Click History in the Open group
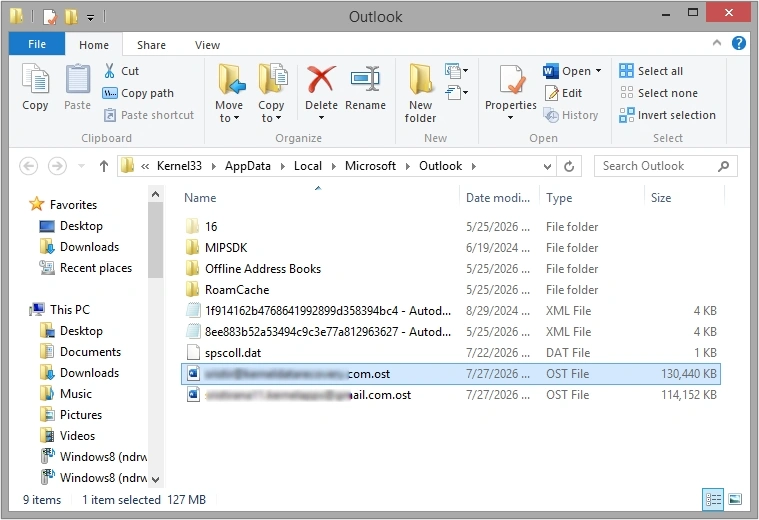 pyautogui.click(x=571, y=115)
